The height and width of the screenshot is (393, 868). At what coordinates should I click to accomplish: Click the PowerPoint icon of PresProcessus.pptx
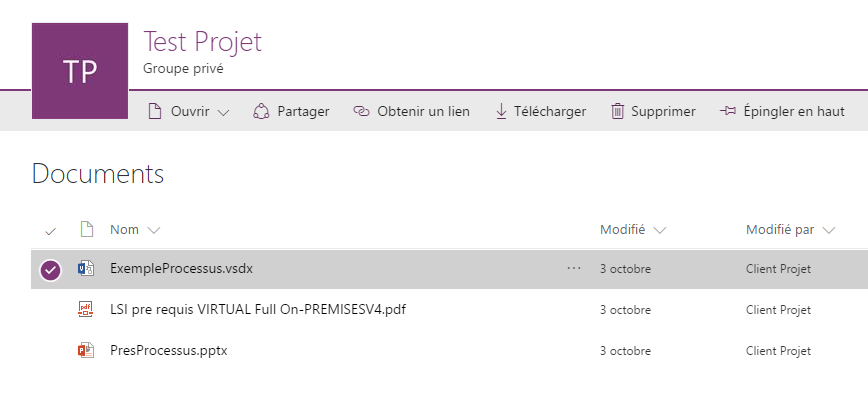86,350
